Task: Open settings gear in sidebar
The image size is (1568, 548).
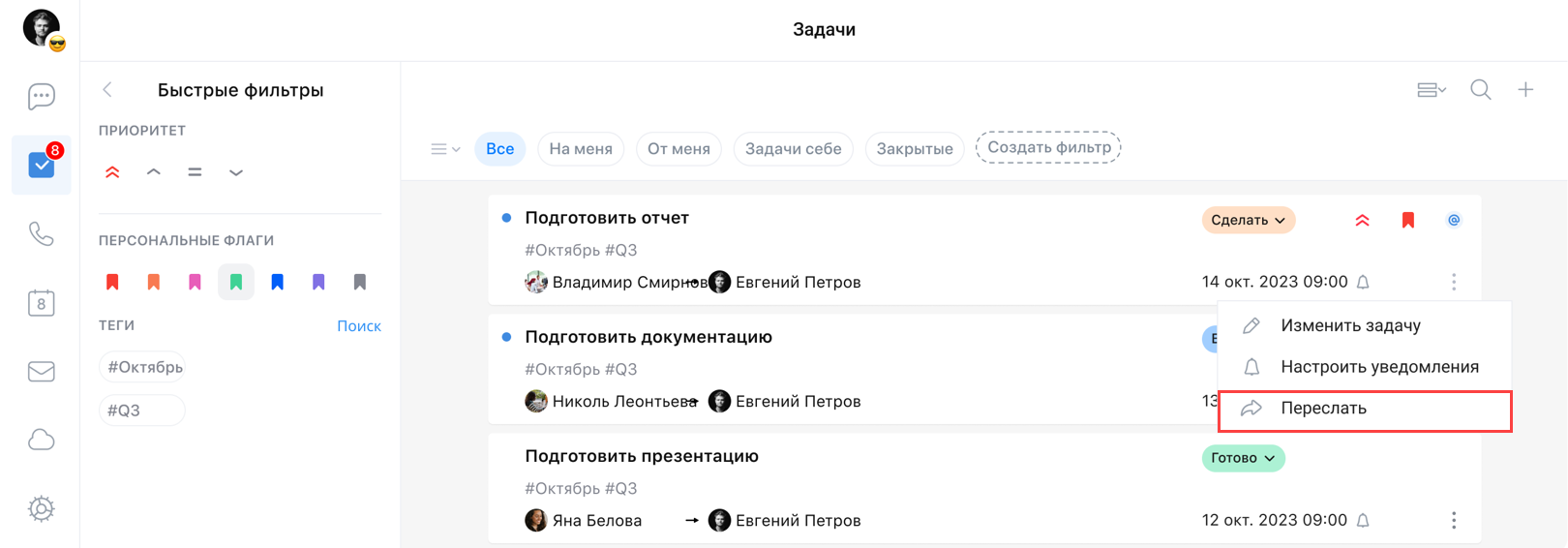Action: [x=41, y=508]
